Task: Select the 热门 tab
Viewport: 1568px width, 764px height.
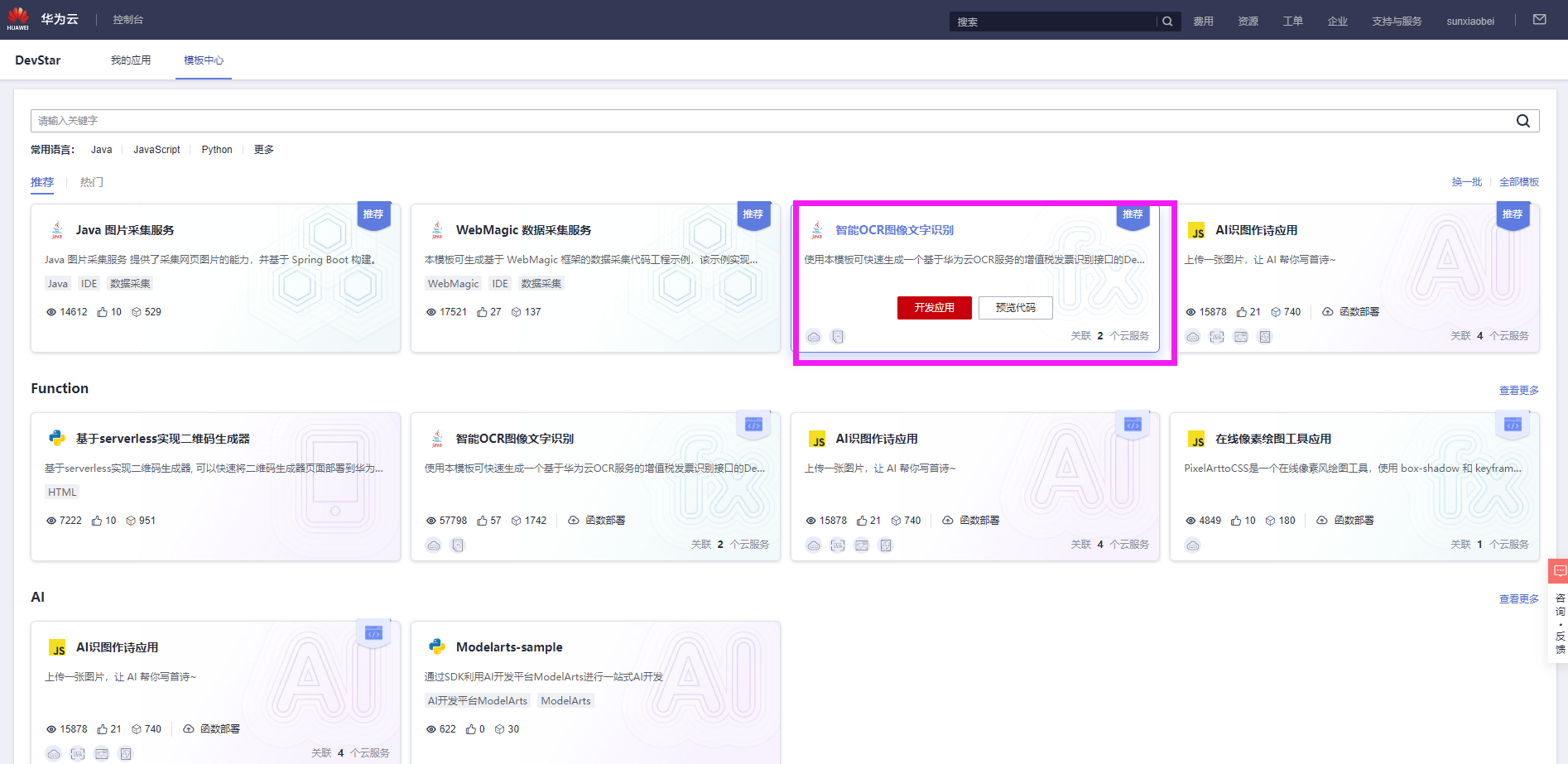Action: pos(92,182)
